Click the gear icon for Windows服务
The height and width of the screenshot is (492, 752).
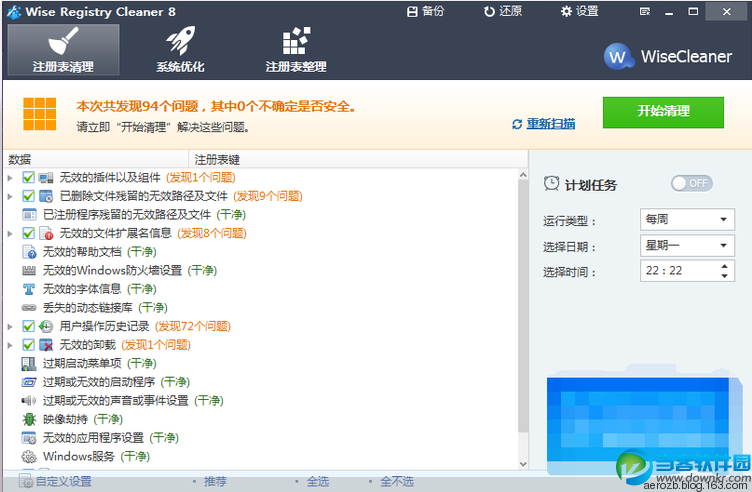click(x=29, y=457)
